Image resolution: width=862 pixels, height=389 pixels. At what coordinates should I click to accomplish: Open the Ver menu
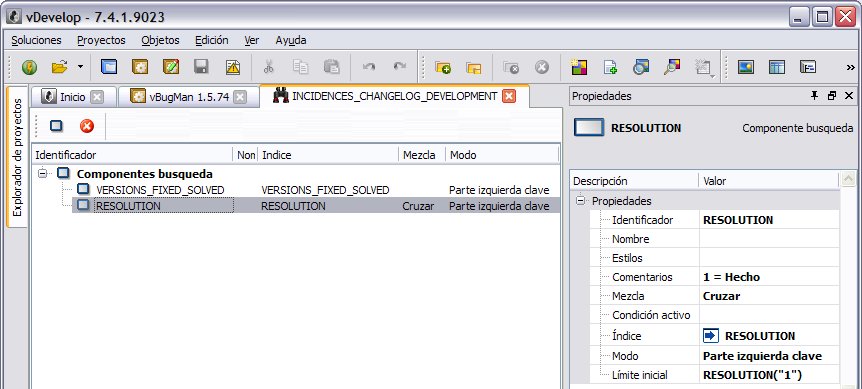point(252,40)
